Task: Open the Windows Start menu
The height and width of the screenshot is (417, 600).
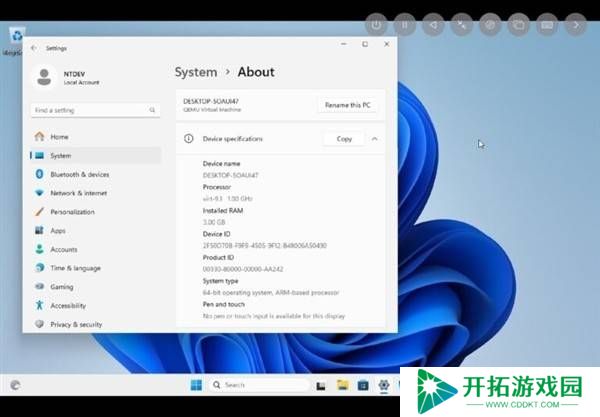Action: point(196,385)
